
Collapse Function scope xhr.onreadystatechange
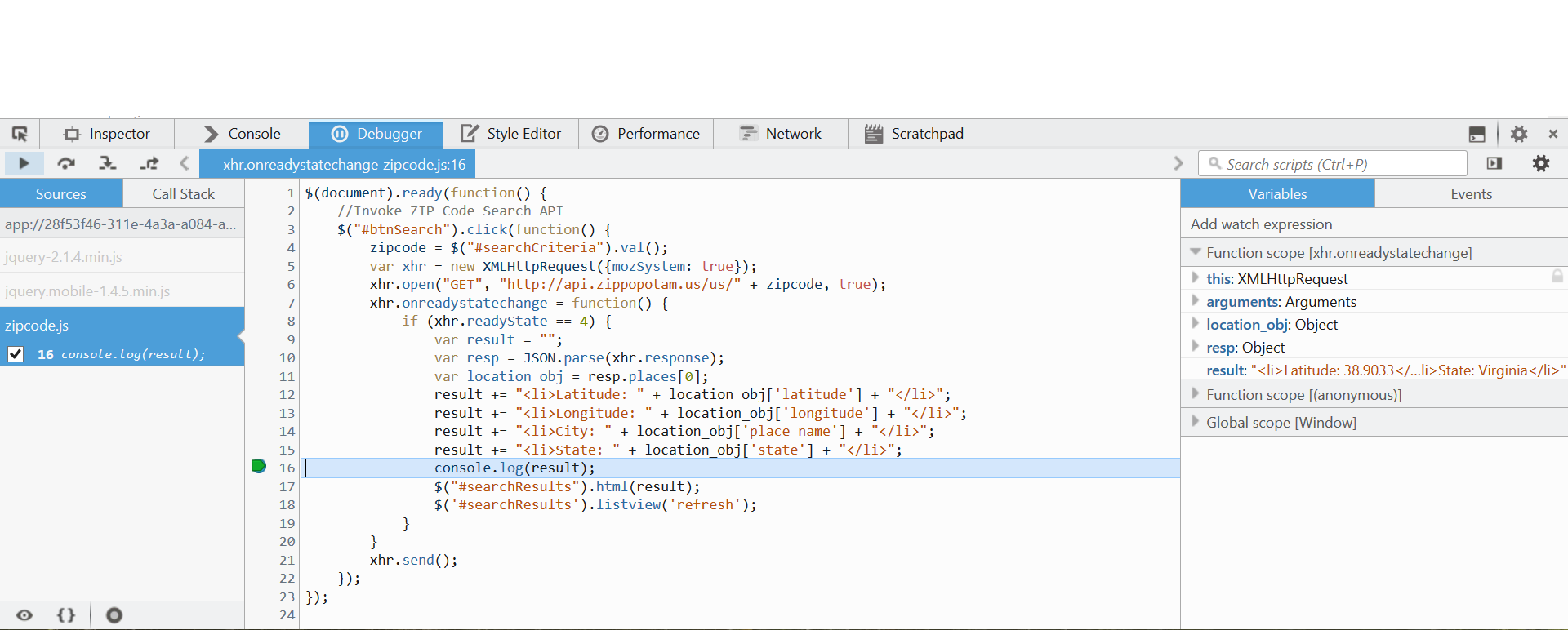click(1196, 252)
